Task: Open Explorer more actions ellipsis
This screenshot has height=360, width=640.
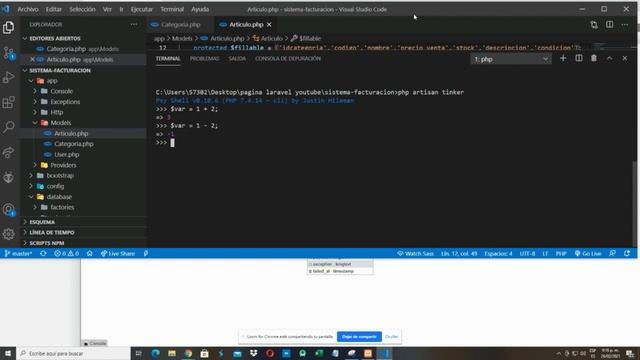Action: click(x=134, y=24)
